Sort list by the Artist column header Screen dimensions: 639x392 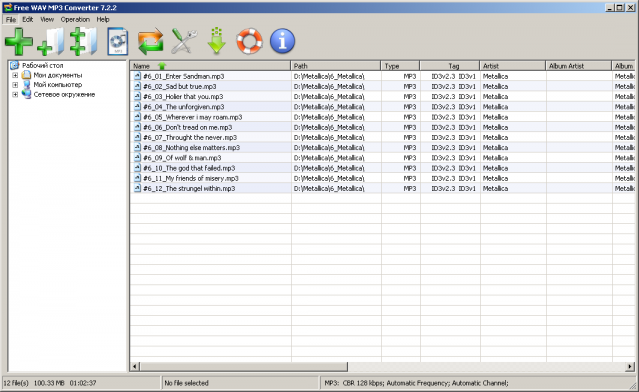click(x=513, y=66)
